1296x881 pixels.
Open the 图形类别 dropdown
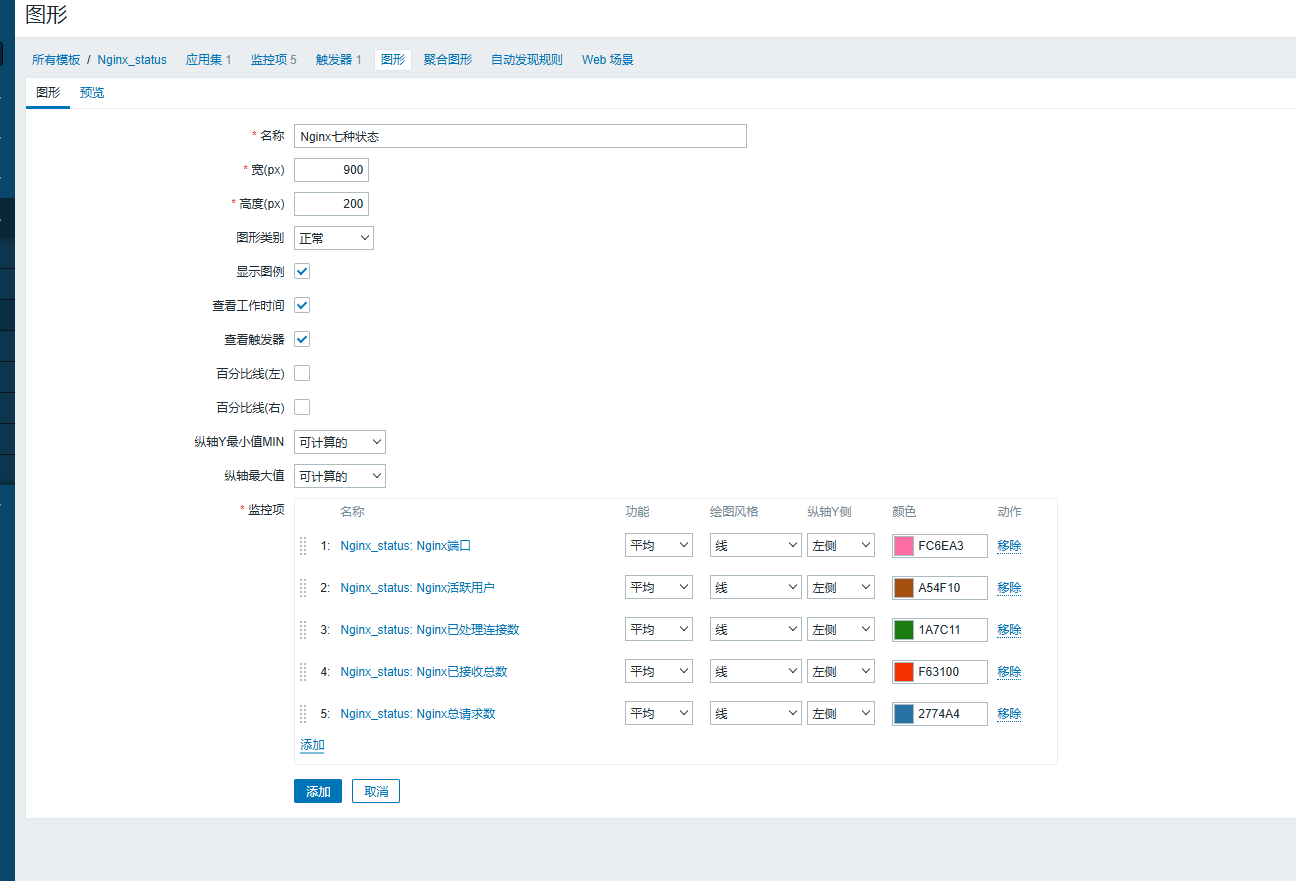point(334,238)
